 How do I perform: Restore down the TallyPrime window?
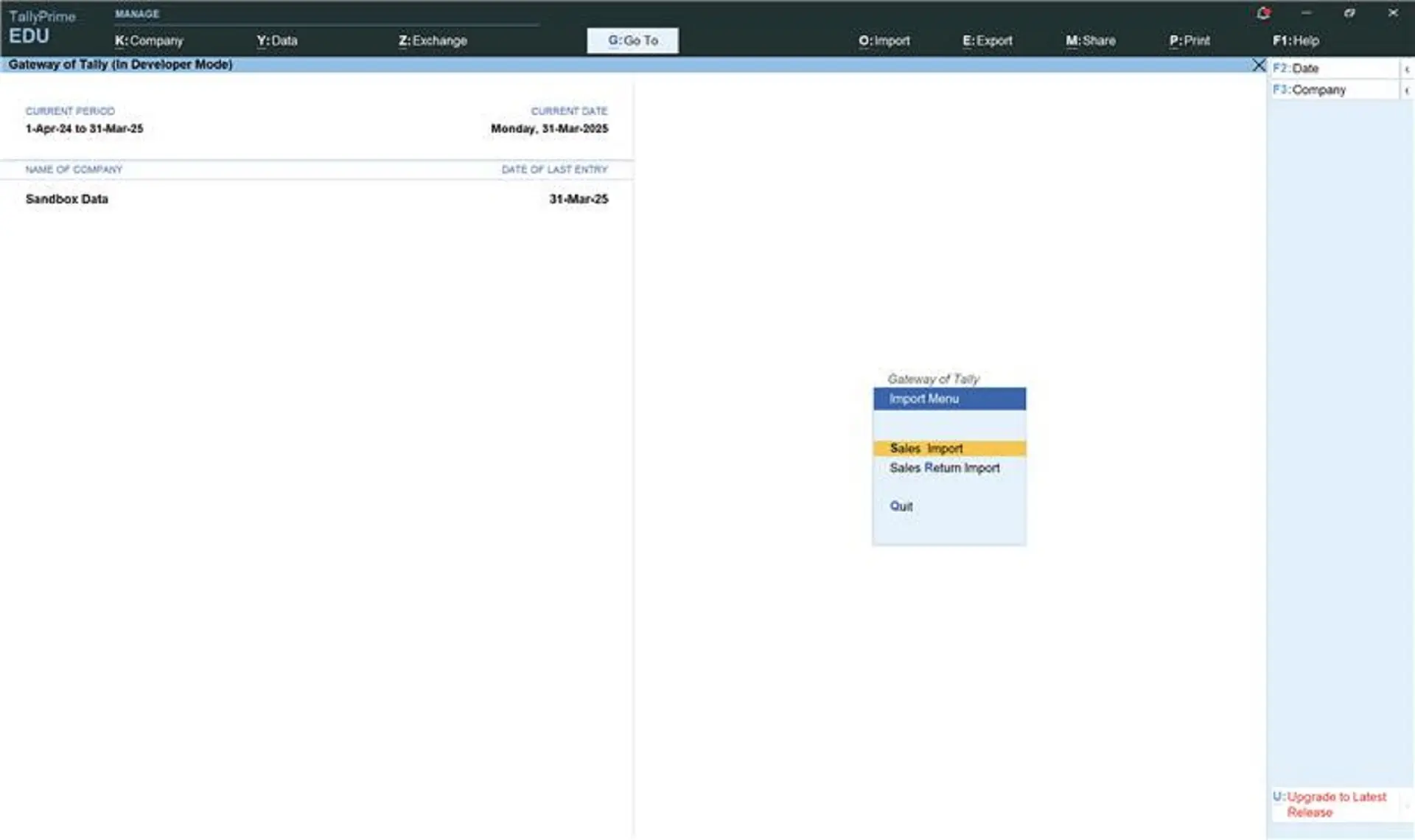click(x=1349, y=13)
